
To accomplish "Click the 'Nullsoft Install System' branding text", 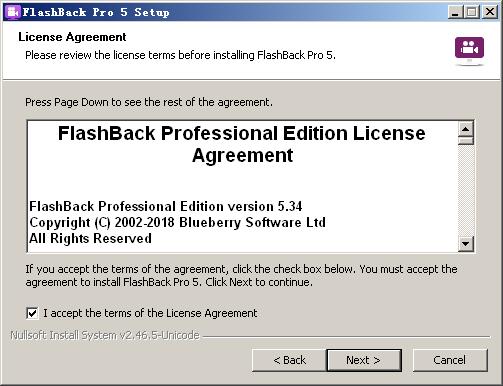I will point(105,335).
